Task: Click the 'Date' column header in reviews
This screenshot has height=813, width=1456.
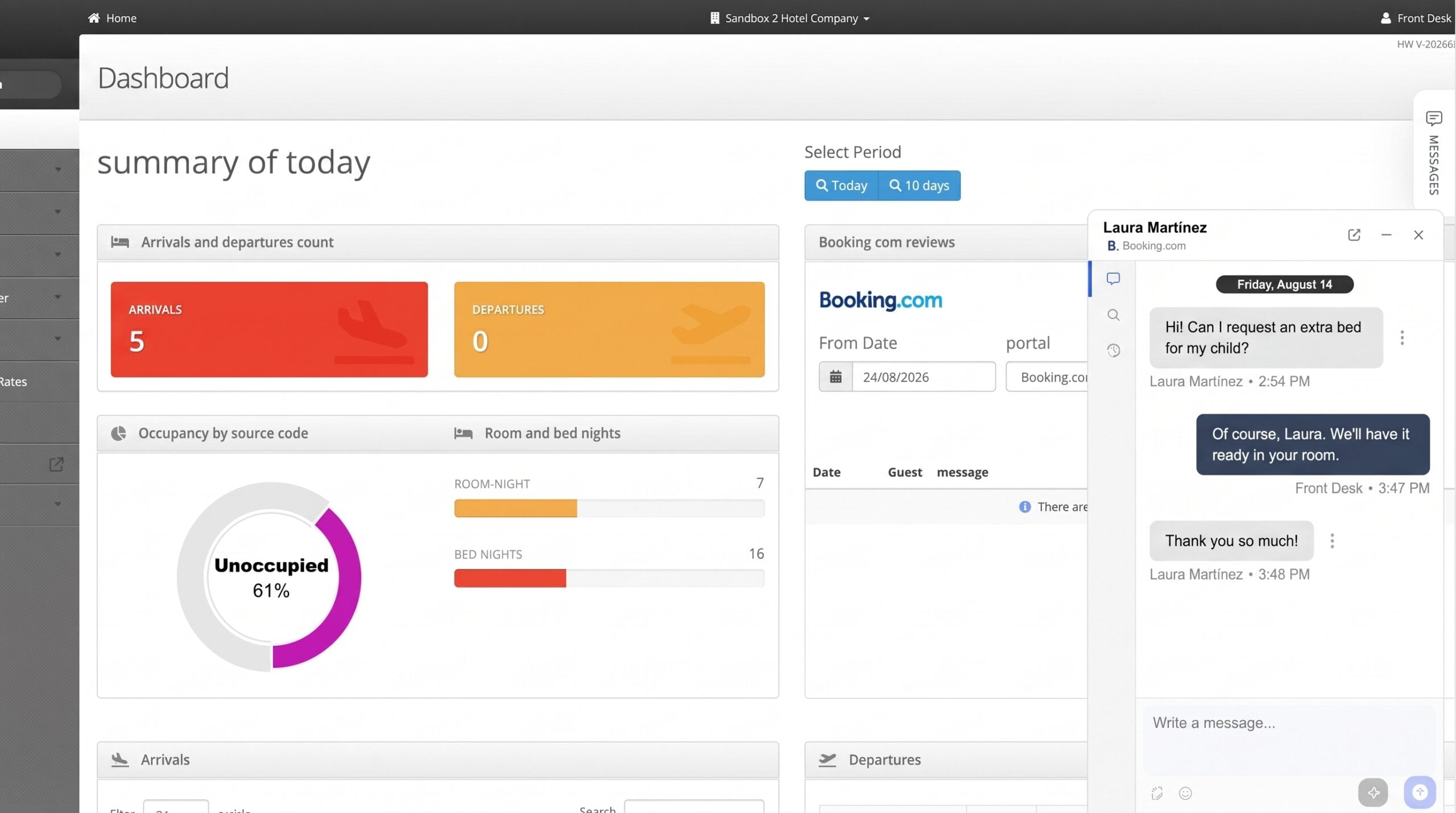Action: [826, 472]
